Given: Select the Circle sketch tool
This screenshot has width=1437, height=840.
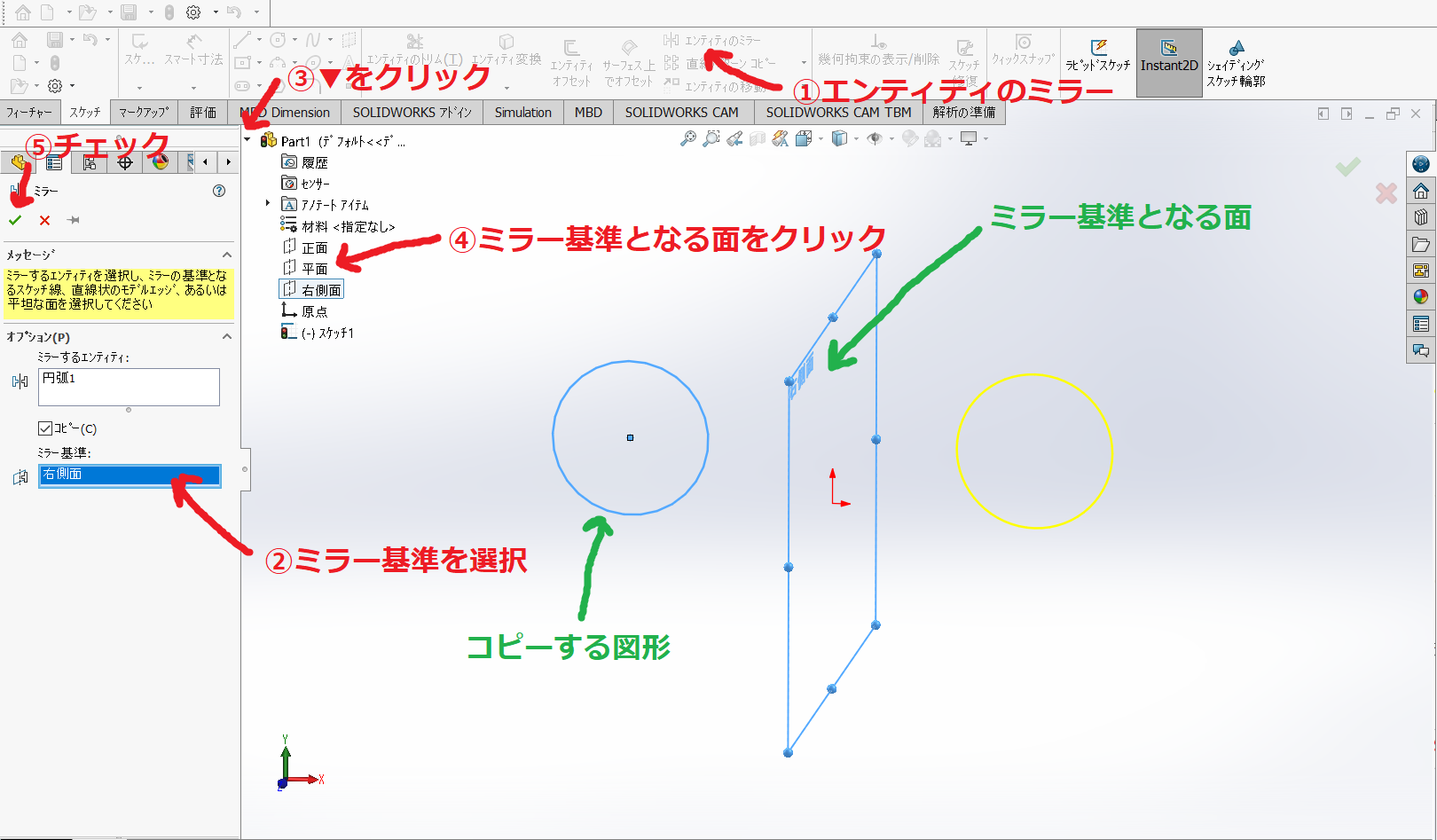Looking at the screenshot, I should click(278, 40).
